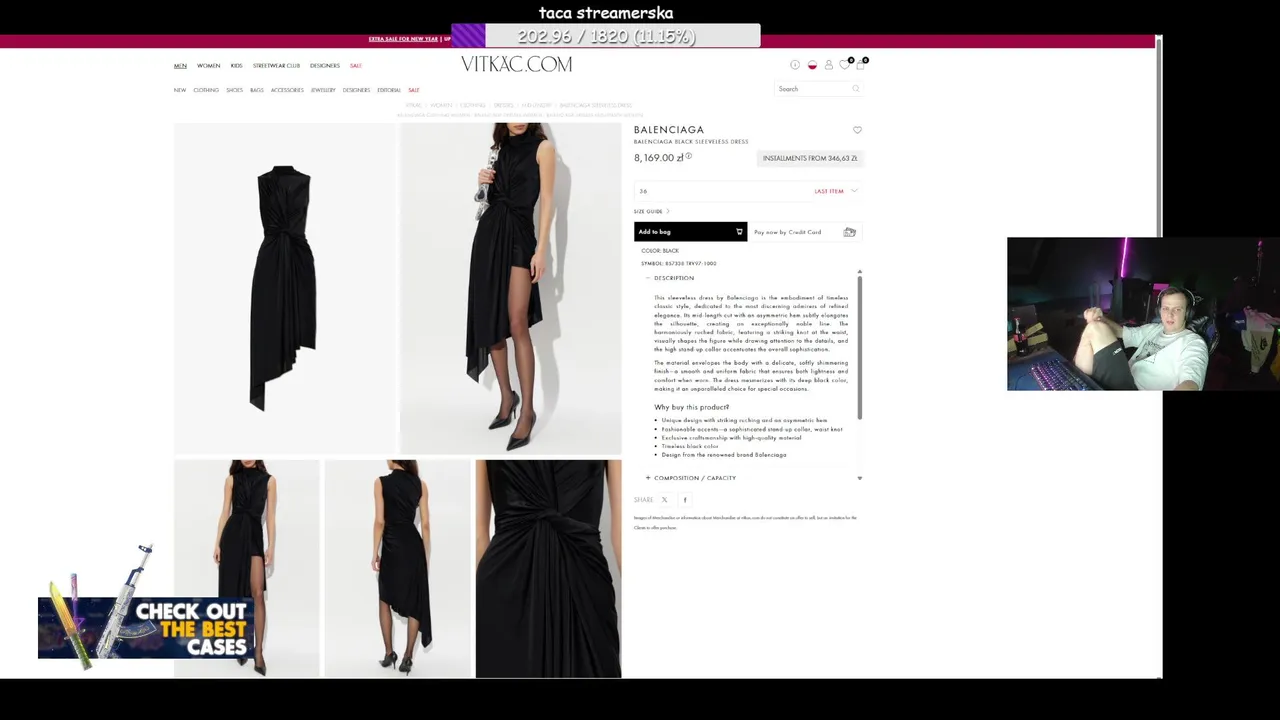This screenshot has height=720, width=1280.
Task: Add dress to wishlist with heart icon
Action: tap(857, 130)
